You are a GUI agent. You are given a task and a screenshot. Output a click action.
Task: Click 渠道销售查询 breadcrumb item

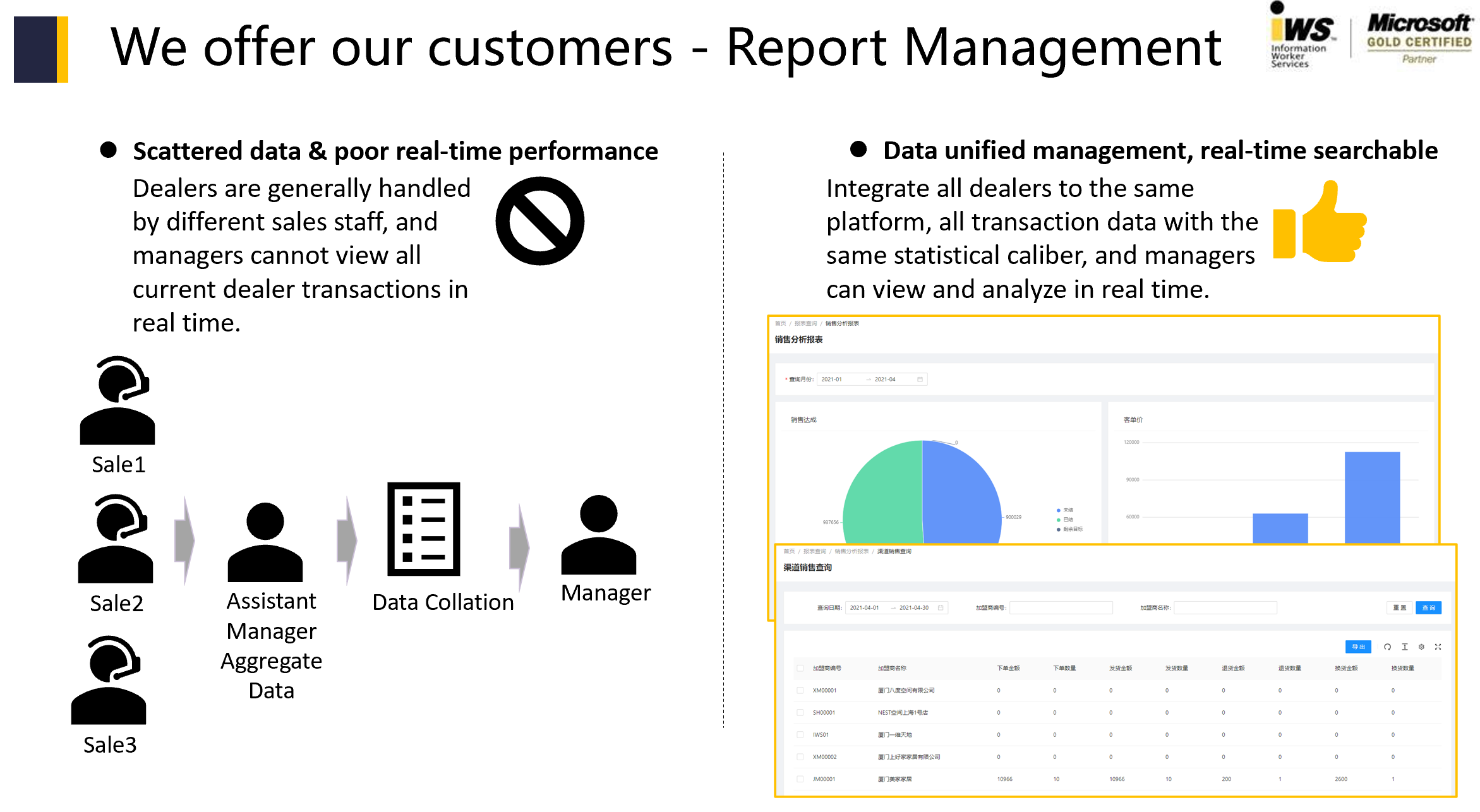click(x=894, y=551)
